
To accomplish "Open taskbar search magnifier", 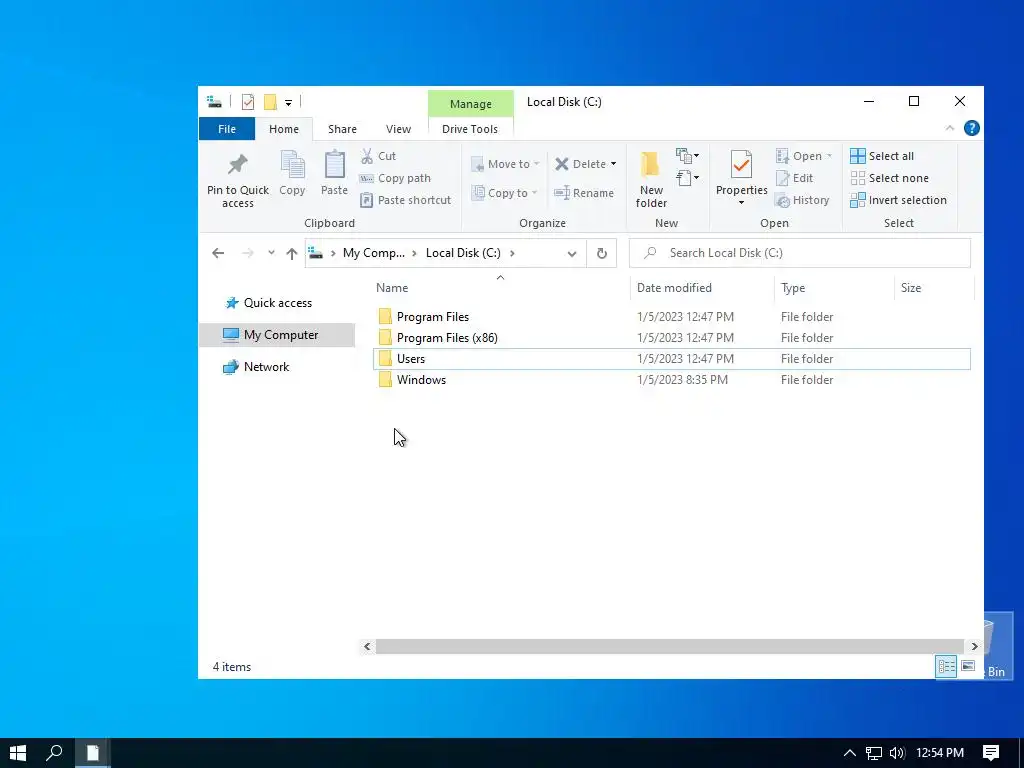I will point(54,753).
